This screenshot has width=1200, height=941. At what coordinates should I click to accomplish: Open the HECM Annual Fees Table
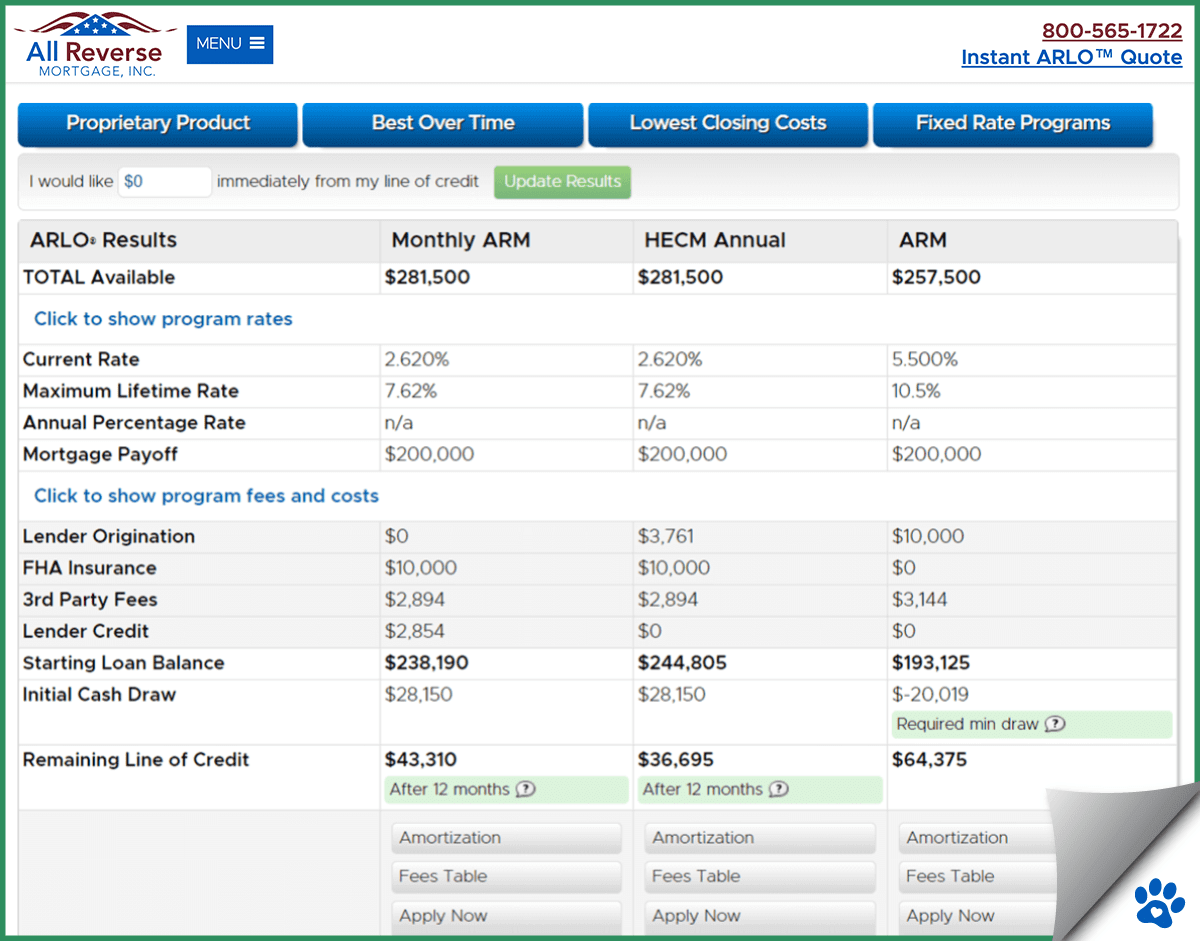click(759, 876)
